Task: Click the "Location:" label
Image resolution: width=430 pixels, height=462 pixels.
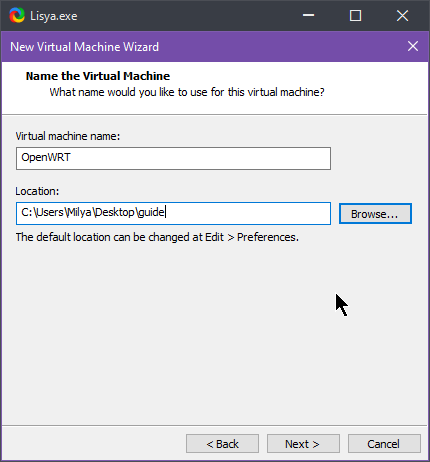Action: [x=37, y=191]
